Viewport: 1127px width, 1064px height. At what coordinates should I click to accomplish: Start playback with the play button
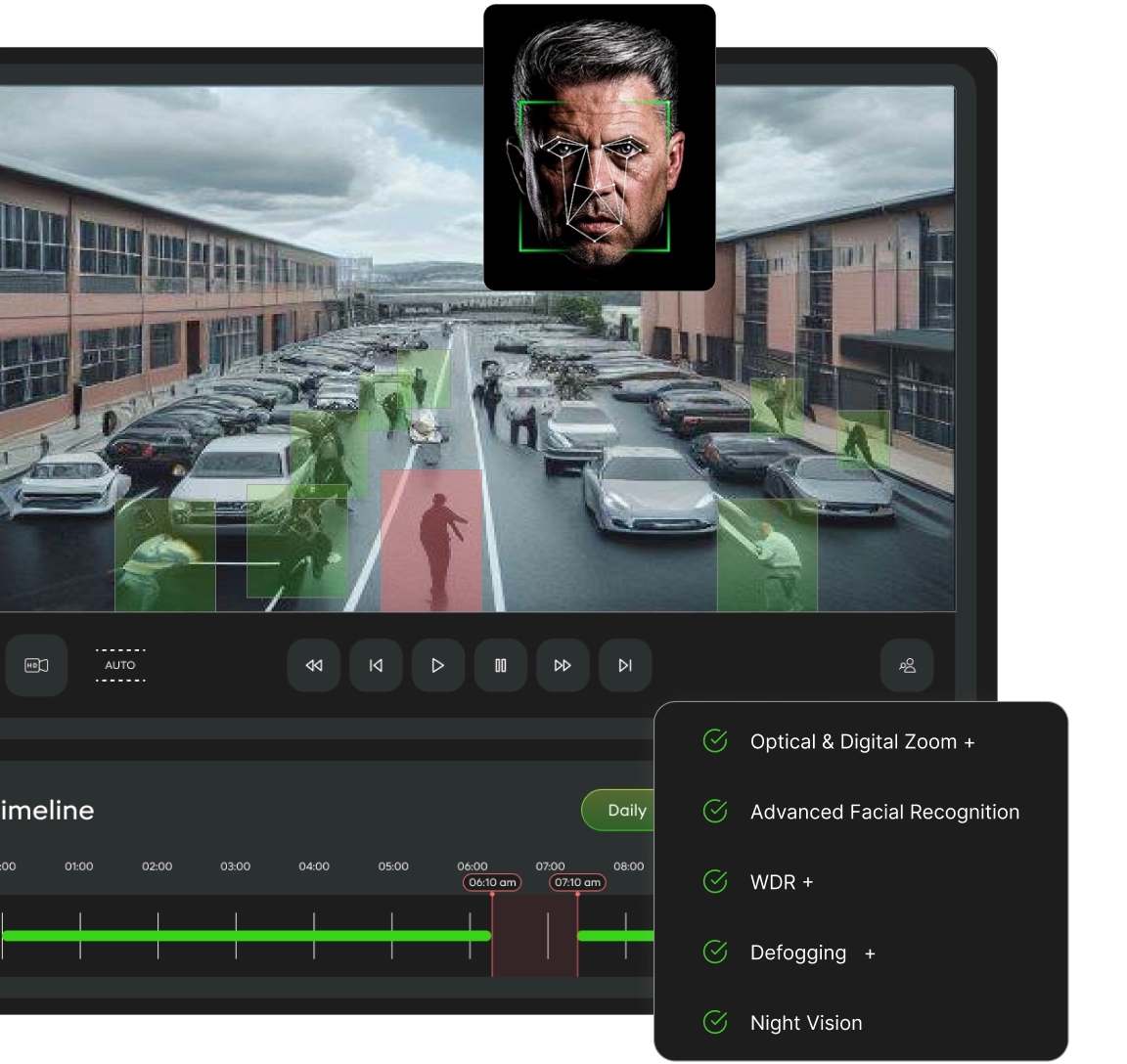coord(437,665)
